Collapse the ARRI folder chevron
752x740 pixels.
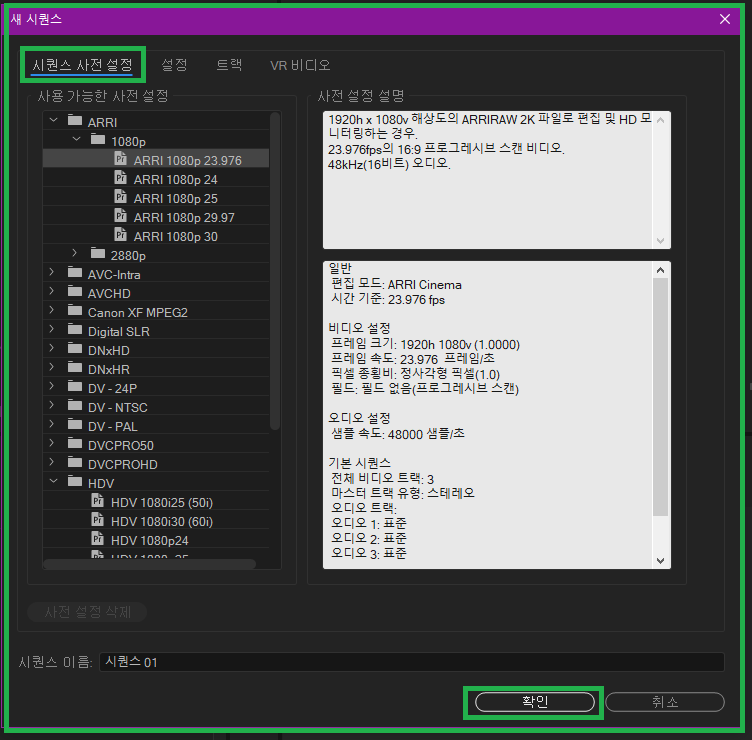pos(53,120)
